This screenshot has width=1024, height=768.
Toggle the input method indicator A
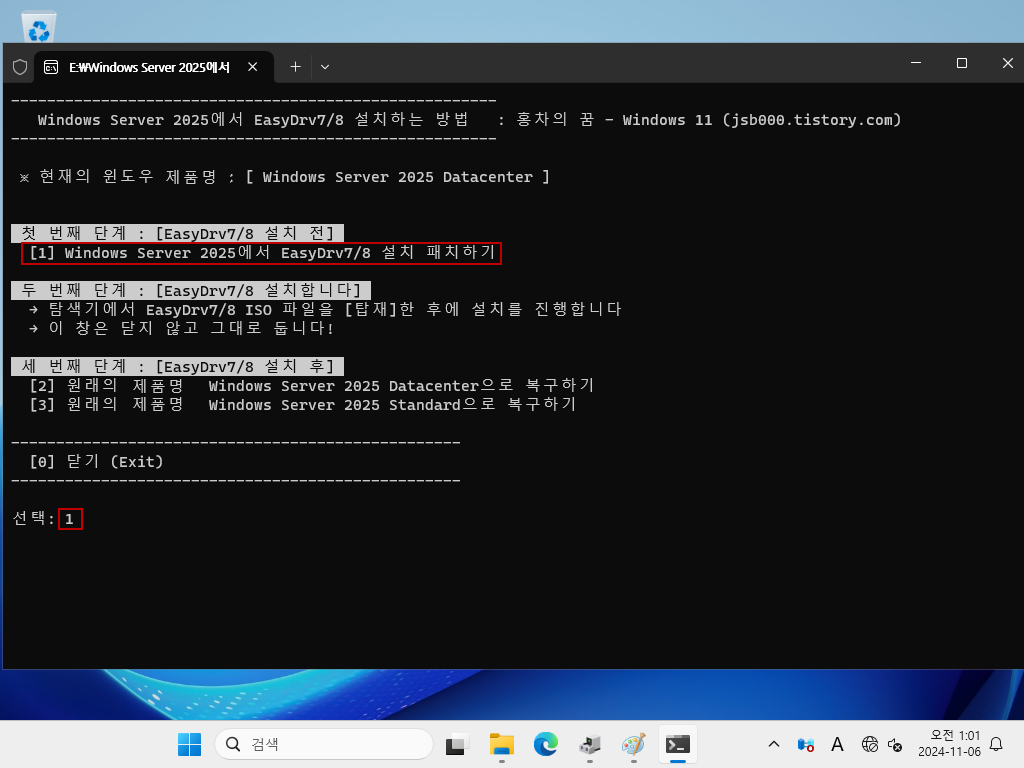click(x=837, y=744)
